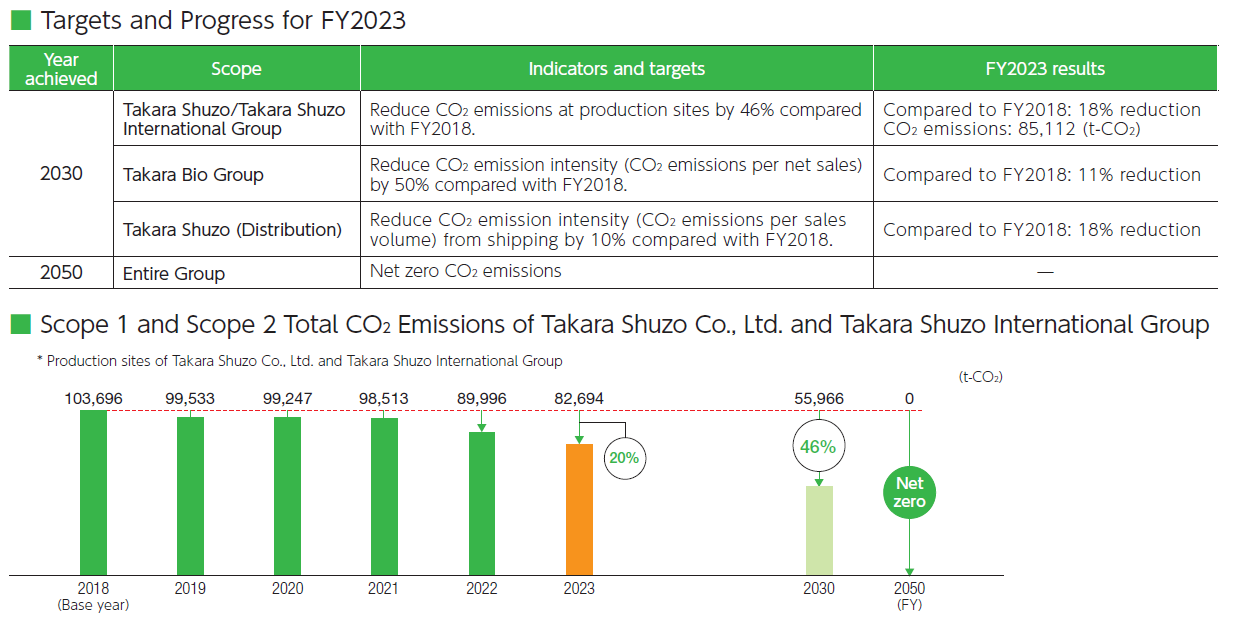This screenshot has width=1237, height=621.
Task: Click the 103,696 value above the 2018 bar
Action: click(x=93, y=398)
